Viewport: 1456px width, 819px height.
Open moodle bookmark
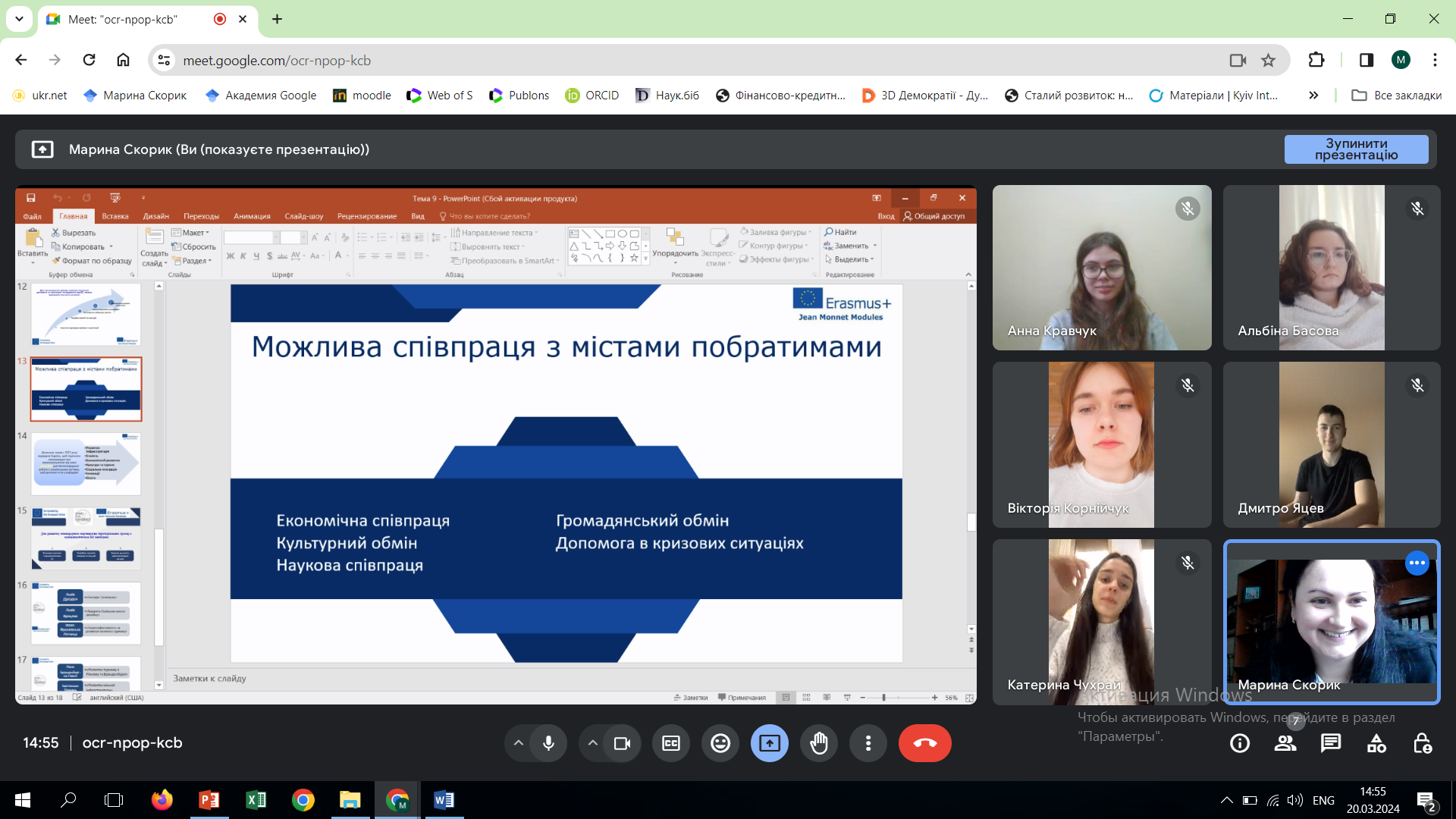tap(362, 96)
